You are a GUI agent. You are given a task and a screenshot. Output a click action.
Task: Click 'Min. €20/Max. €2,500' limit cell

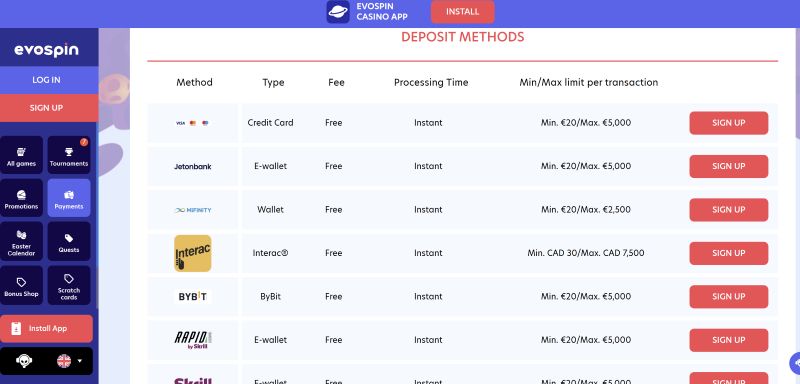click(x=586, y=210)
